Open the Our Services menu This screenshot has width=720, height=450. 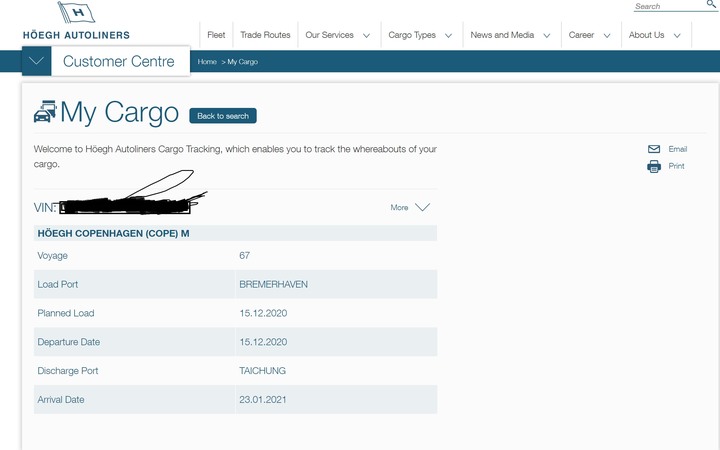click(329, 35)
